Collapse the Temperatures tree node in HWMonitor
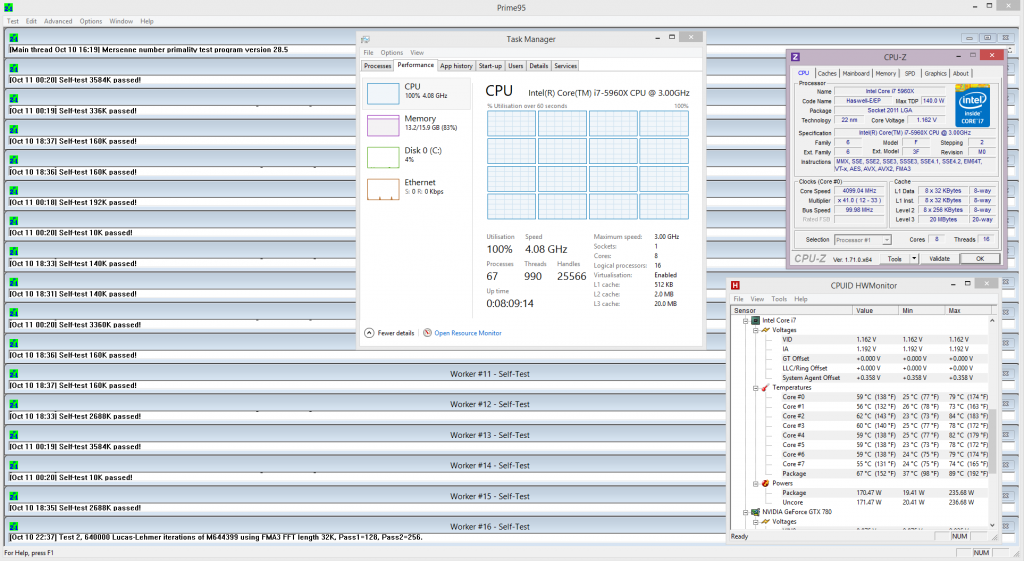 [756, 388]
